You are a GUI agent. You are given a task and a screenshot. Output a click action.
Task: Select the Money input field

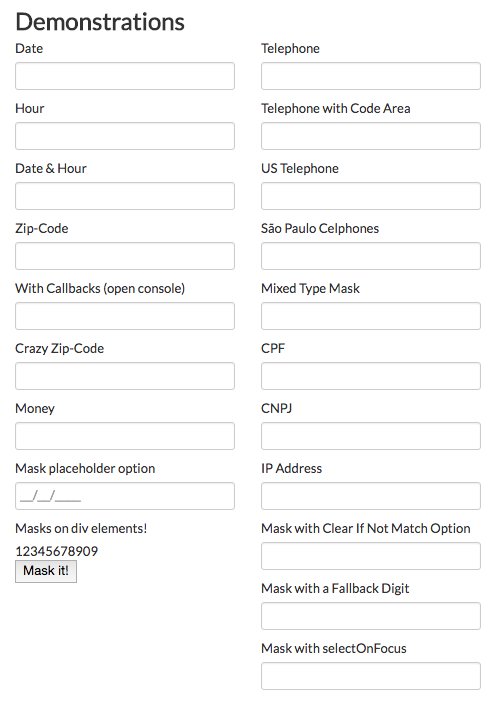click(125, 436)
